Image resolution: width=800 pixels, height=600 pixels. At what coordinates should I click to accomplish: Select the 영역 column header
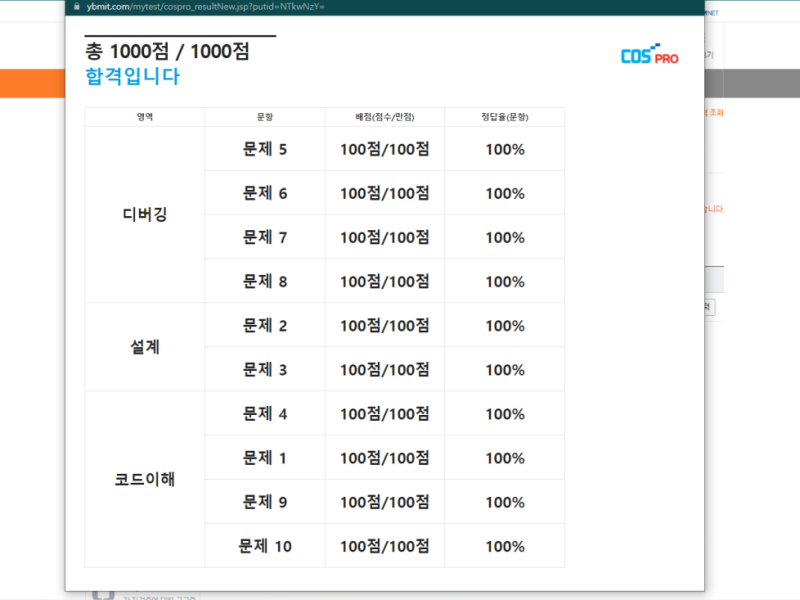pos(143,115)
